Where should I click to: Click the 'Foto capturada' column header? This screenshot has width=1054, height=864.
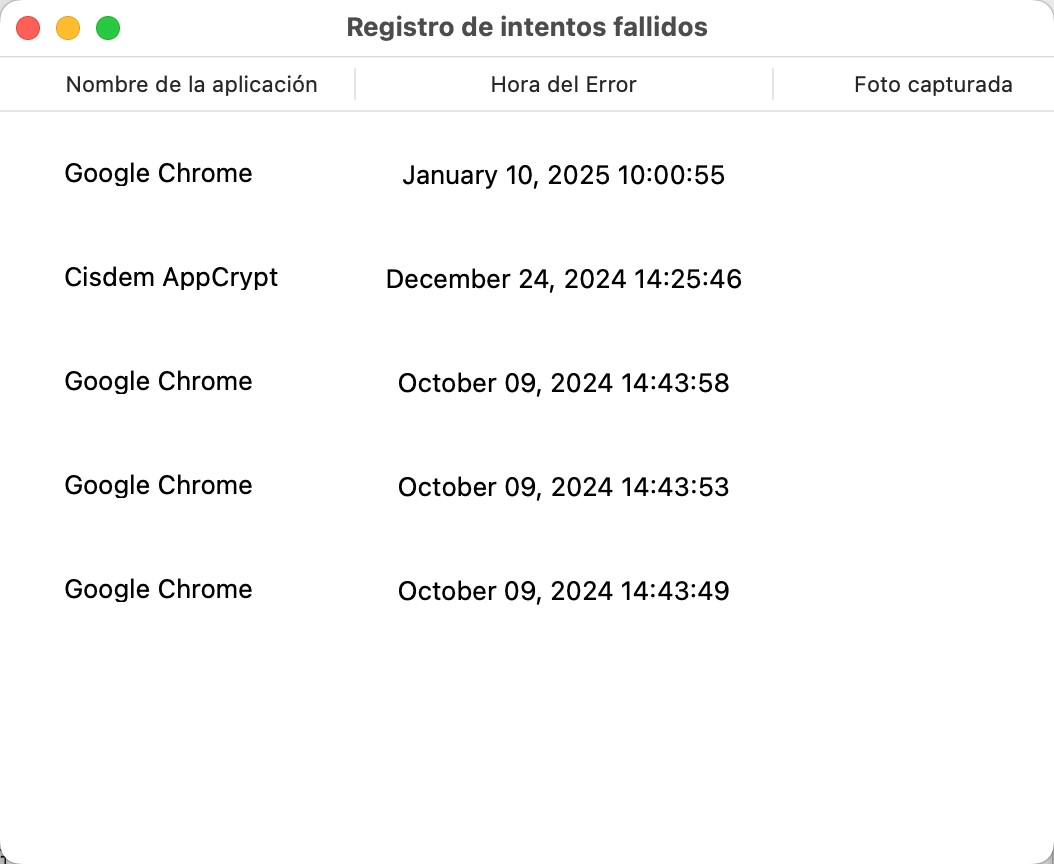click(x=933, y=84)
